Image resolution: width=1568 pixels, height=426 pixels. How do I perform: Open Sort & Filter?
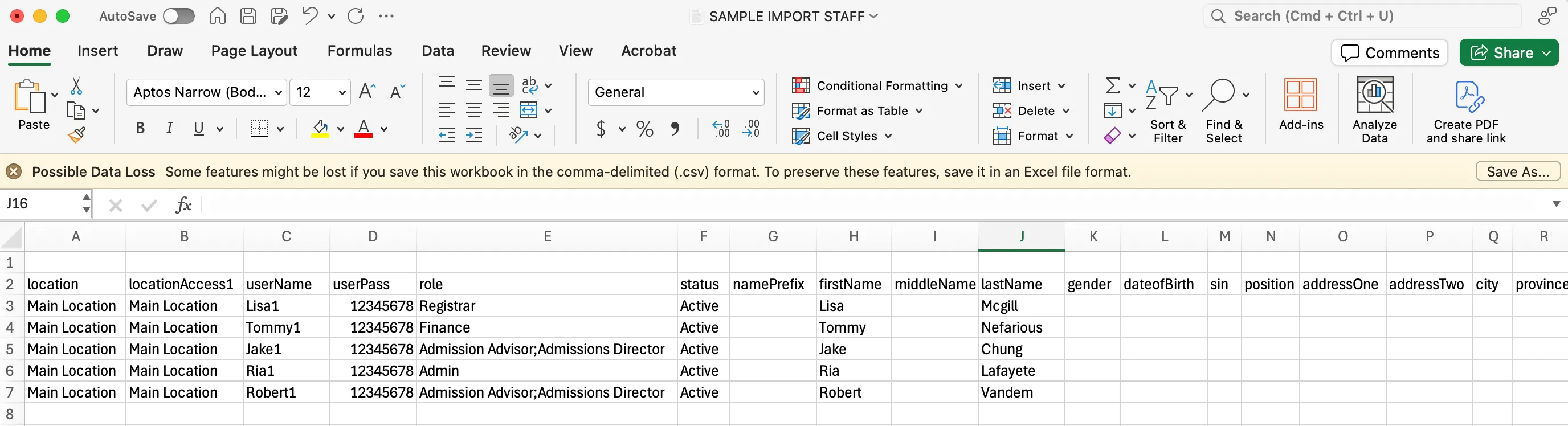click(x=1168, y=110)
